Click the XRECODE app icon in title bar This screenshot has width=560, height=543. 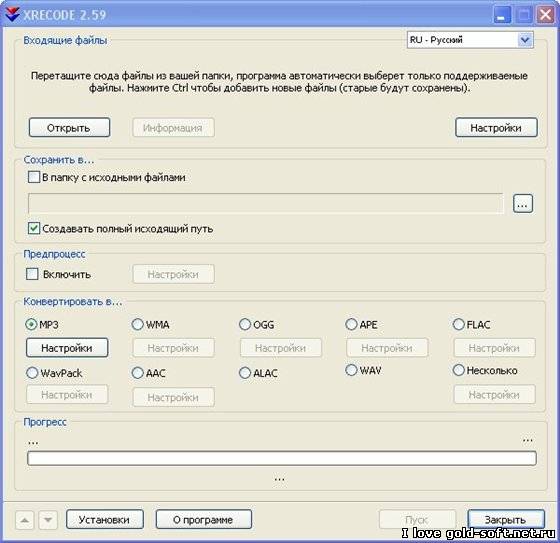(x=12, y=14)
